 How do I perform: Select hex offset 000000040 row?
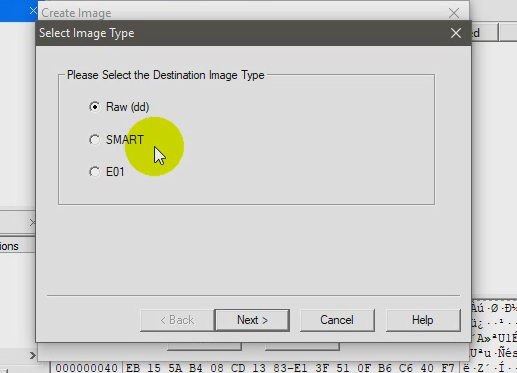87,368
